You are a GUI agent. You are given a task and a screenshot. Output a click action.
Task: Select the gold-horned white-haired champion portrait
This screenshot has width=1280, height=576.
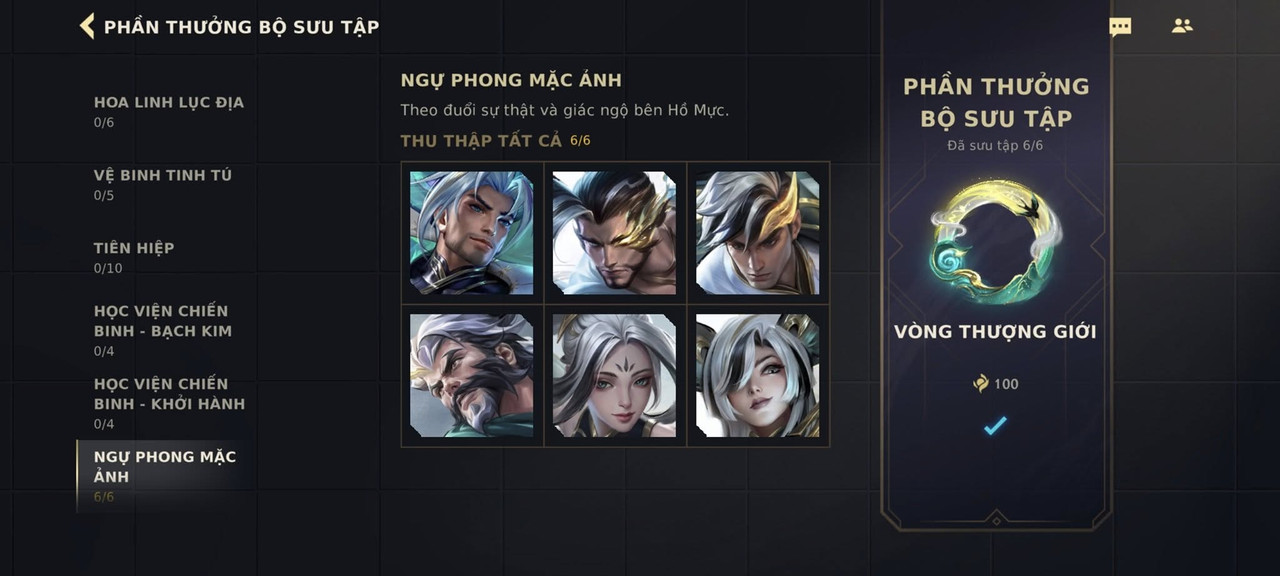pos(758,233)
